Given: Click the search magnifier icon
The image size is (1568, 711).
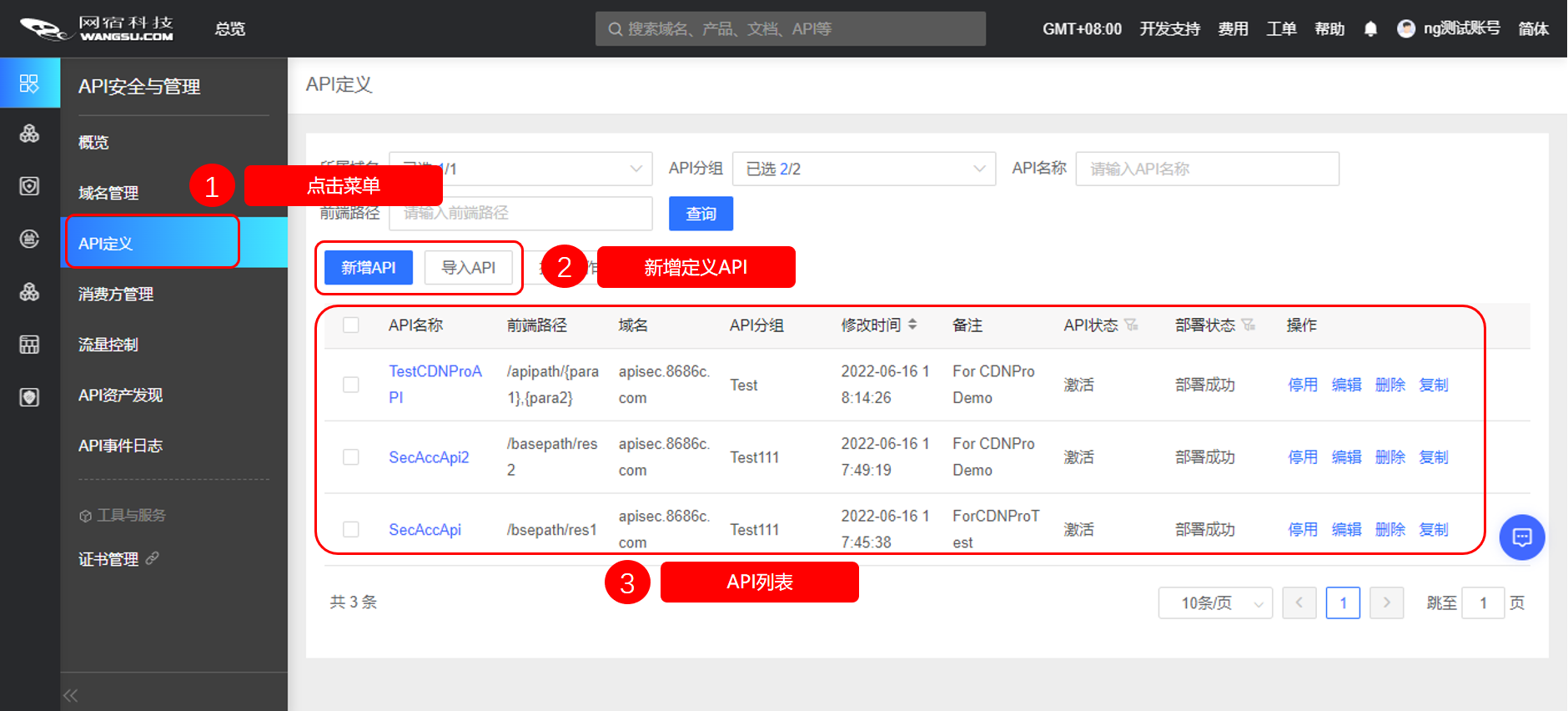Looking at the screenshot, I should pyautogui.click(x=616, y=29).
